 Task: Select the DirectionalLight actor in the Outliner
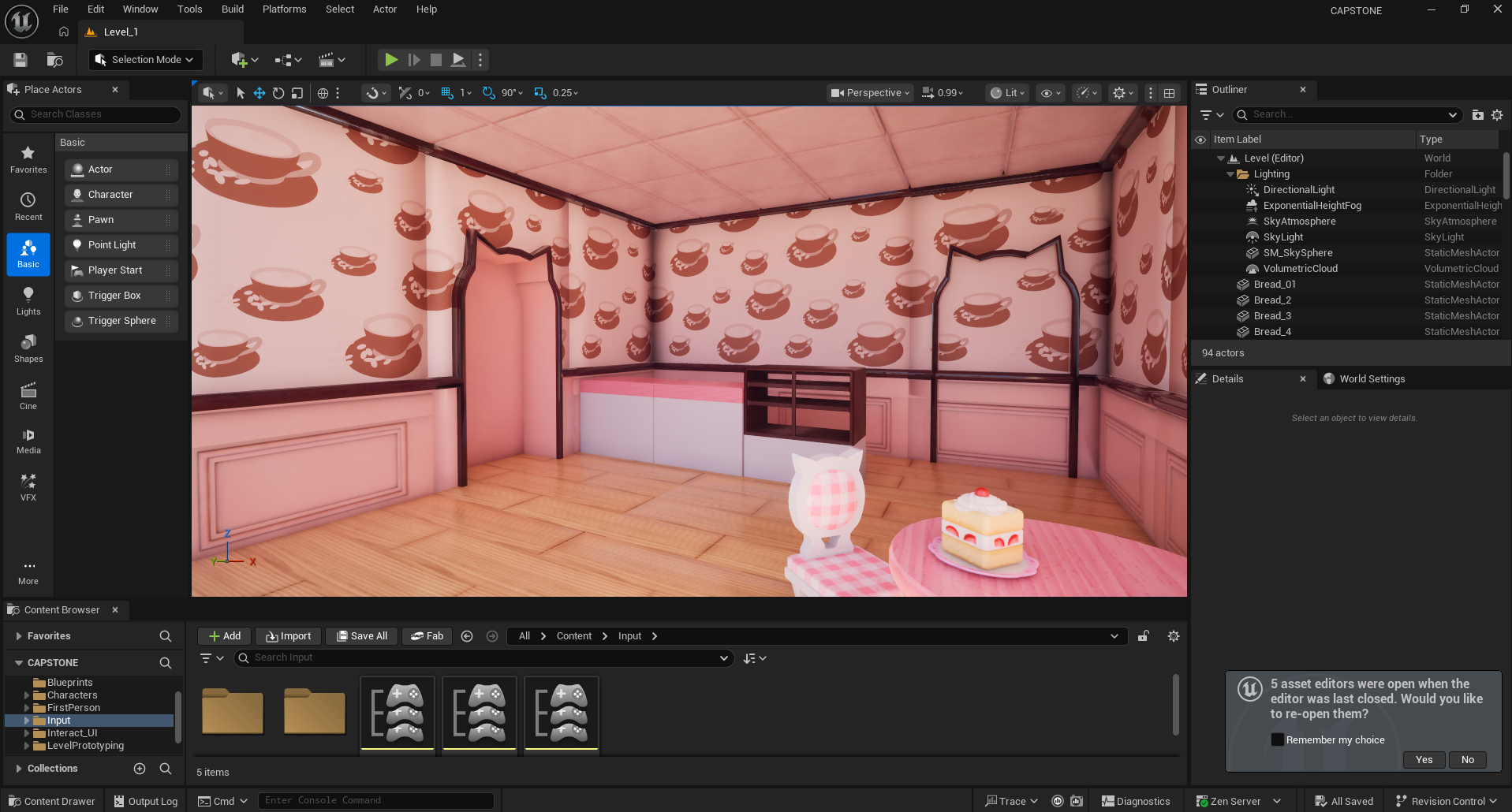click(1298, 190)
